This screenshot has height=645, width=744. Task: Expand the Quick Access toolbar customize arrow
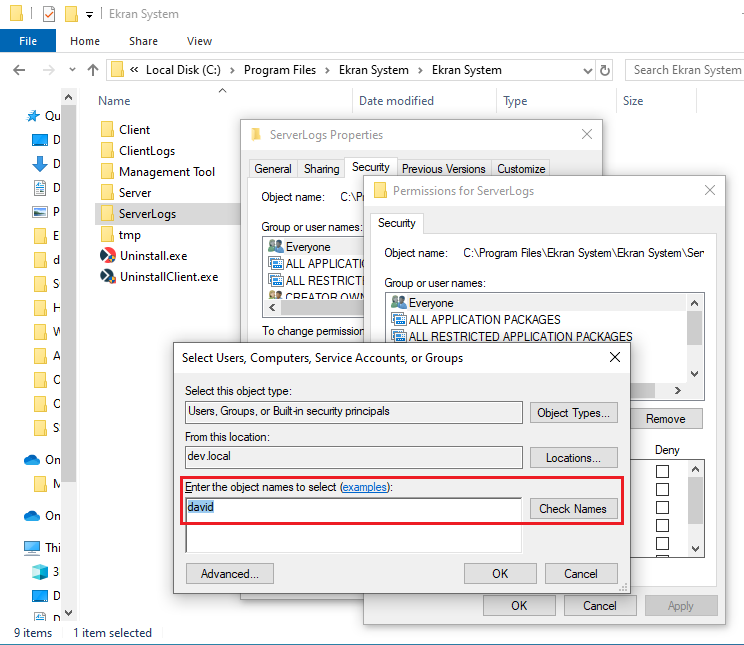(x=89, y=15)
